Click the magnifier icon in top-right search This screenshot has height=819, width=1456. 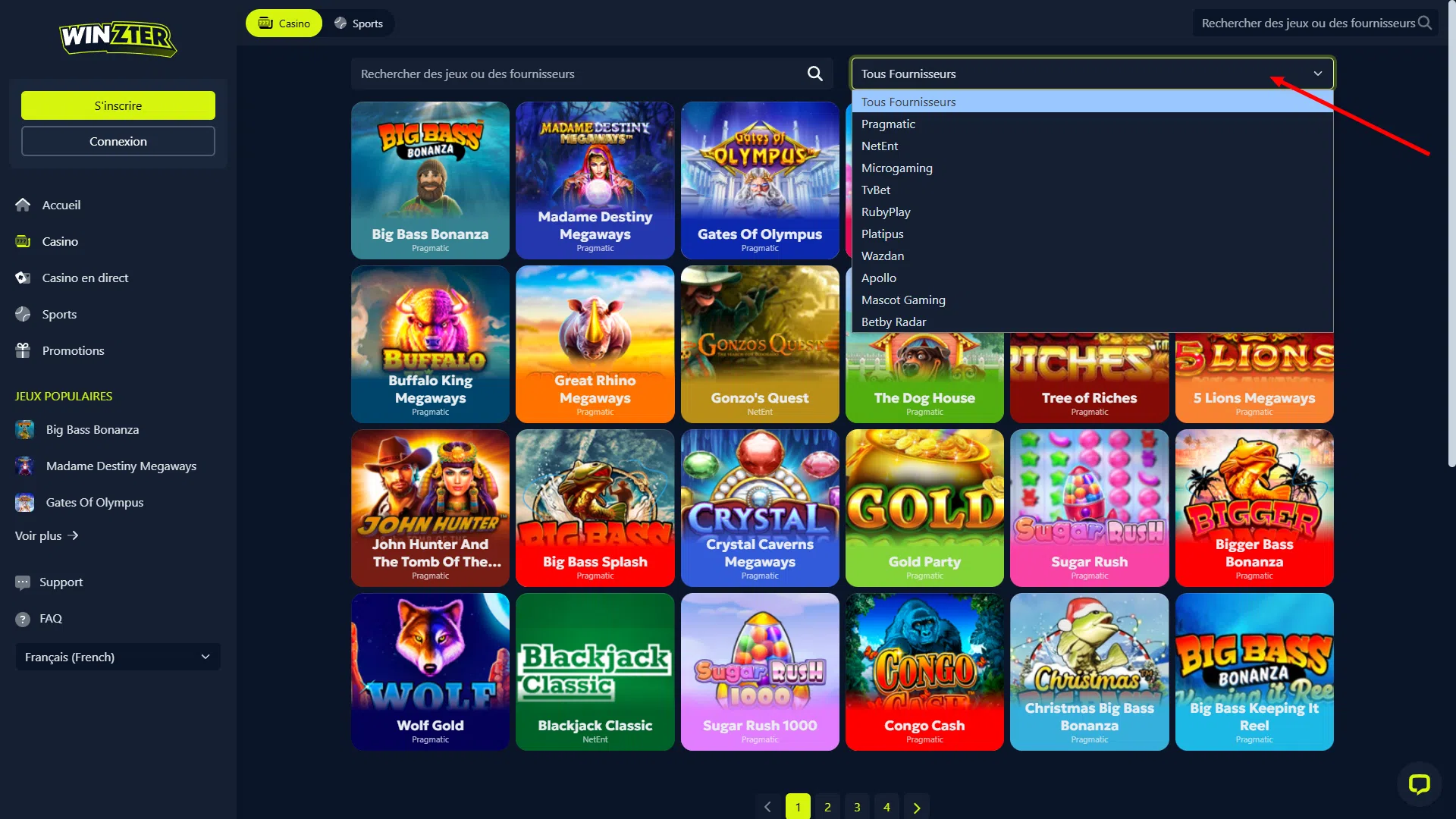[x=1425, y=23]
